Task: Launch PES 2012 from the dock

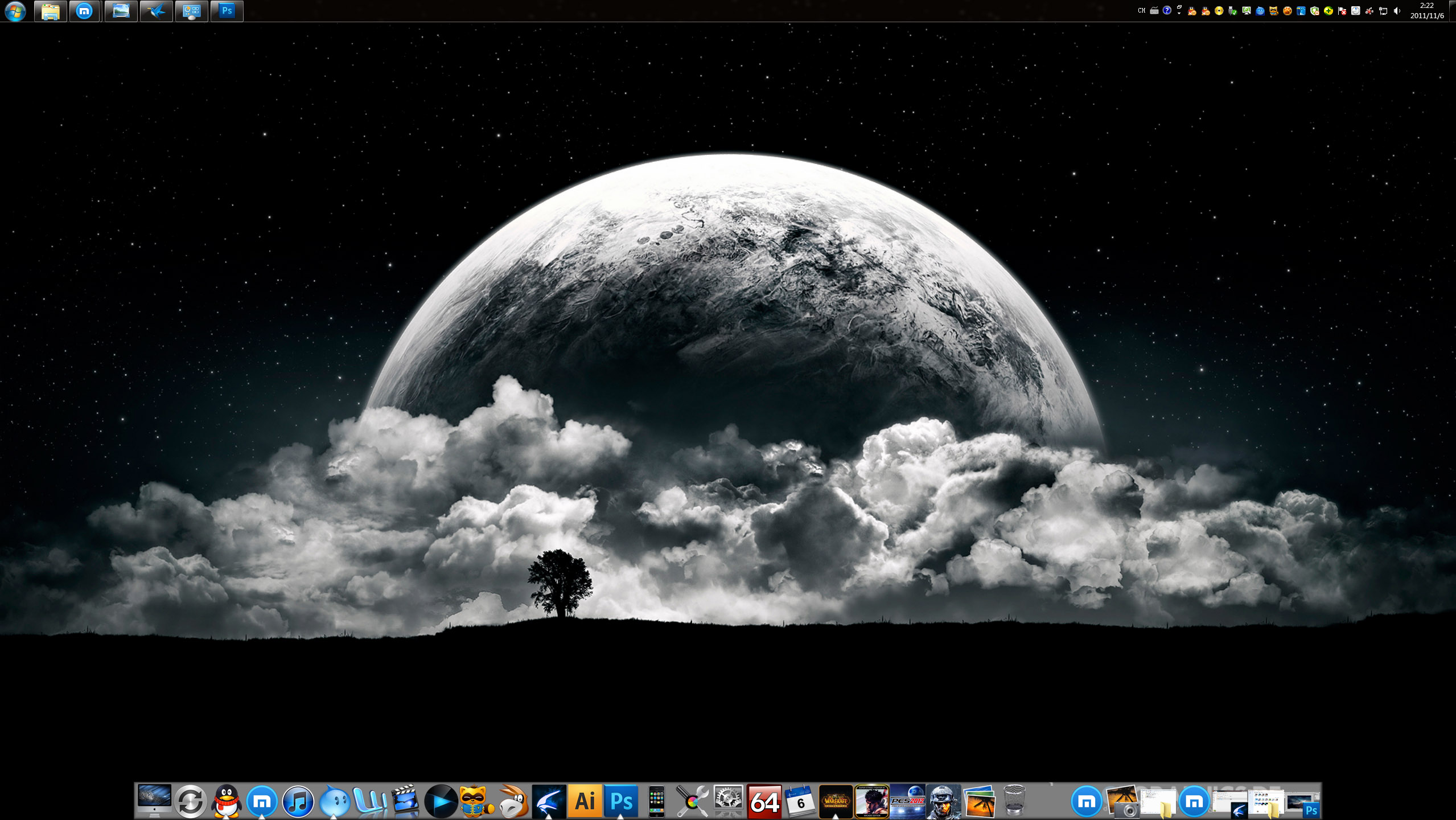Action: [x=907, y=801]
